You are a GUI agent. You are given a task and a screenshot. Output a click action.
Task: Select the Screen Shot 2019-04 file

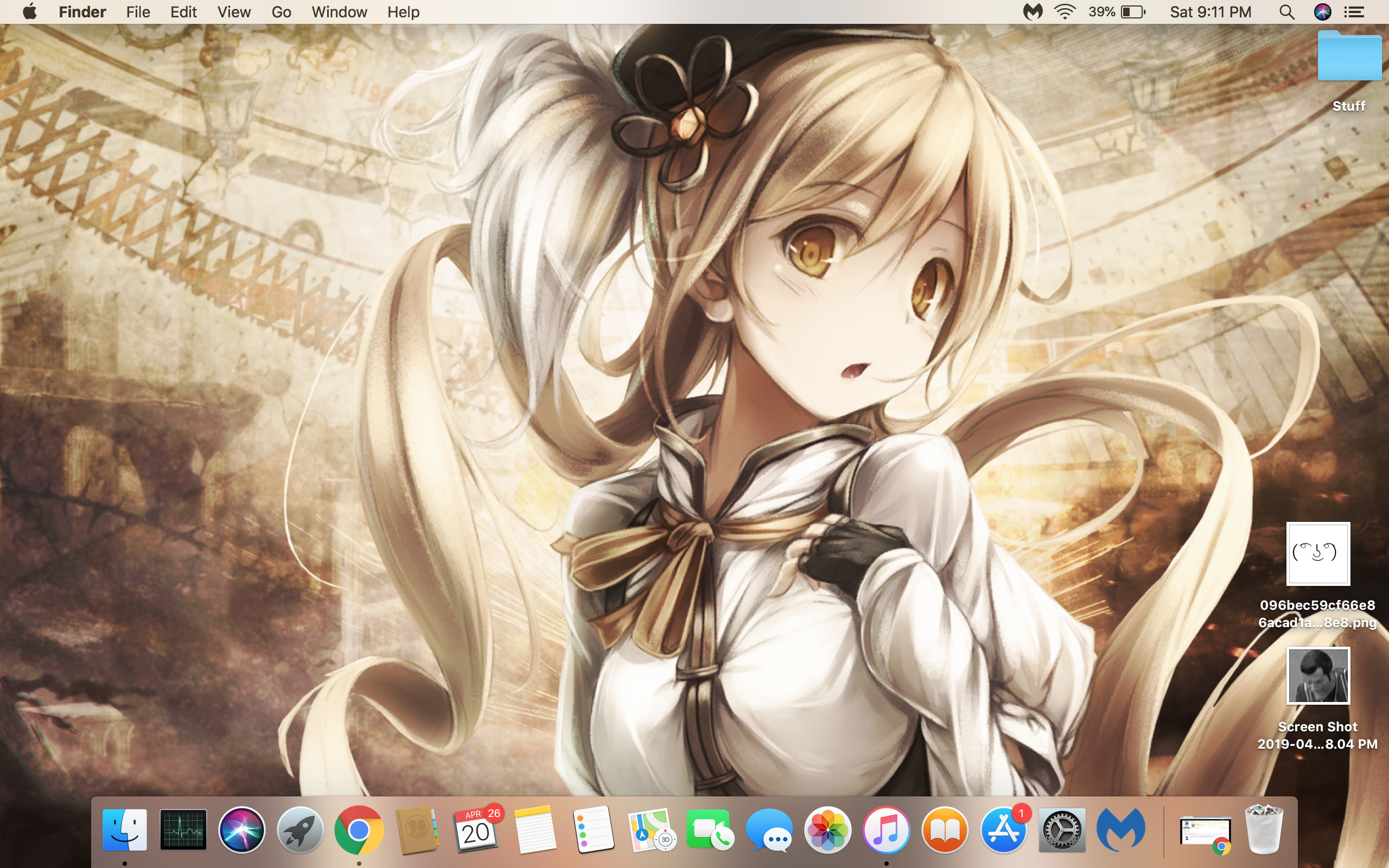point(1318,675)
